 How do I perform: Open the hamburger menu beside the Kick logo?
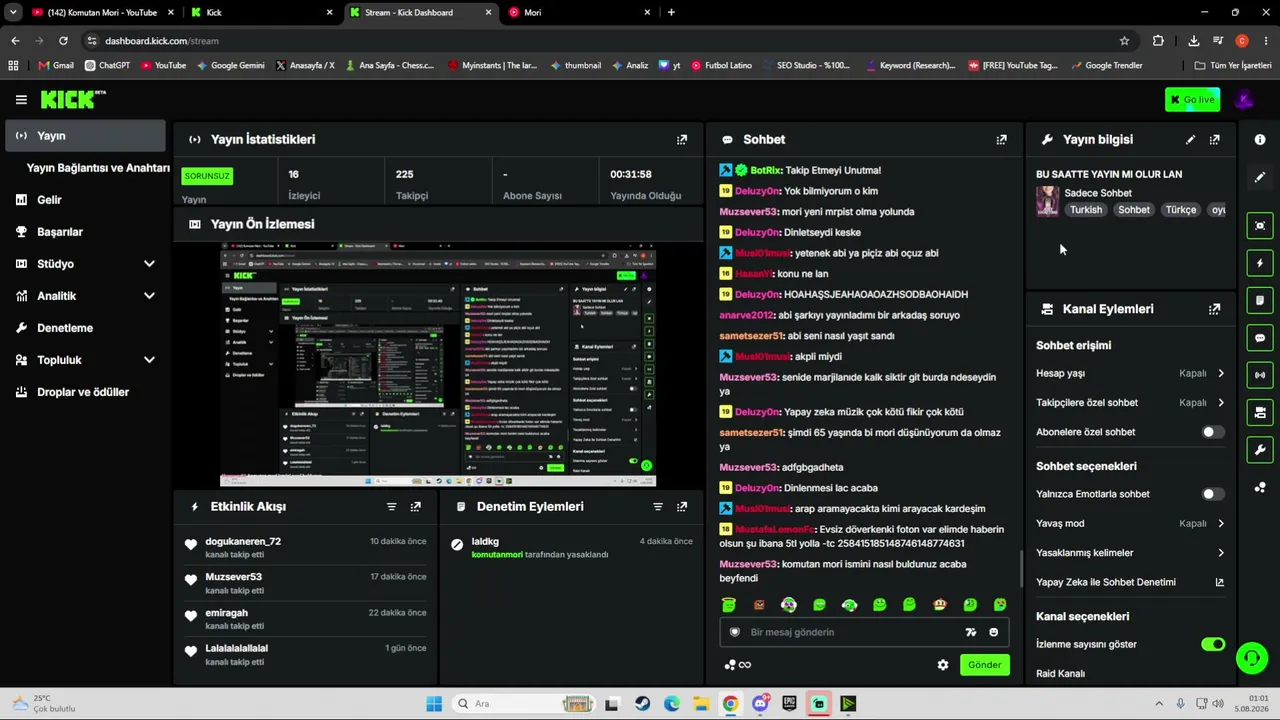coord(21,99)
